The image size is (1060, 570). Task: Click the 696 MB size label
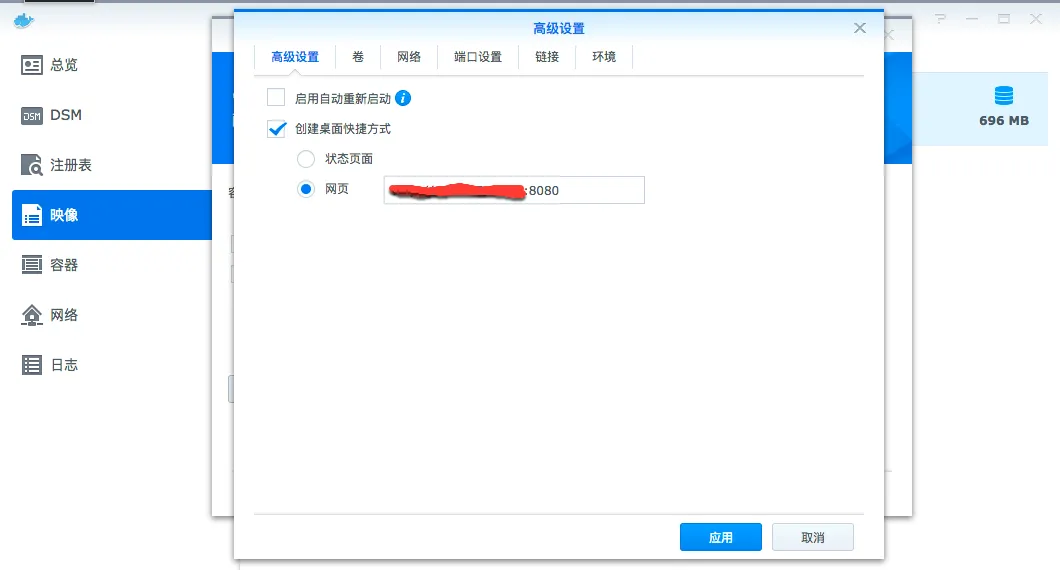point(1004,121)
